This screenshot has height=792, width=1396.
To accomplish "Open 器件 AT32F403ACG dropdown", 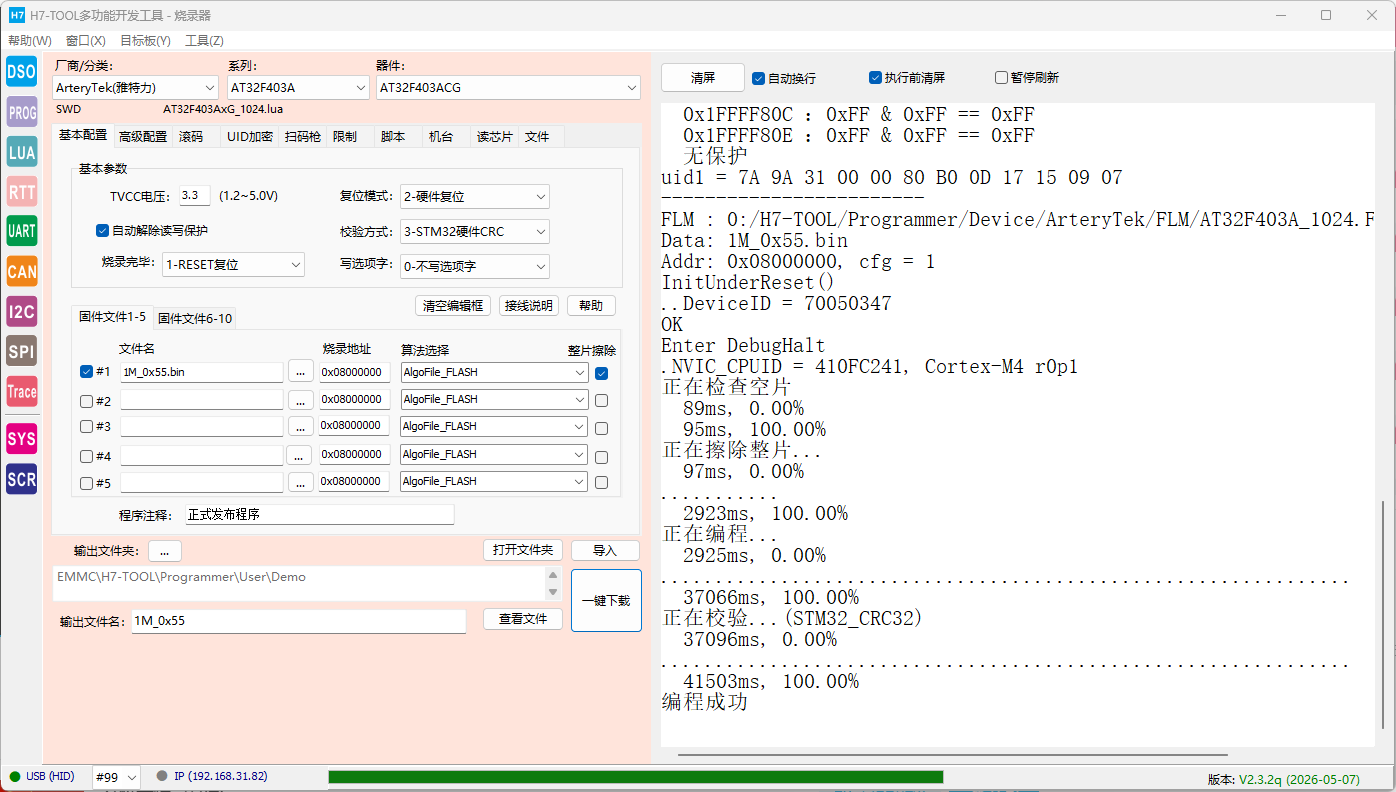I will coord(508,88).
